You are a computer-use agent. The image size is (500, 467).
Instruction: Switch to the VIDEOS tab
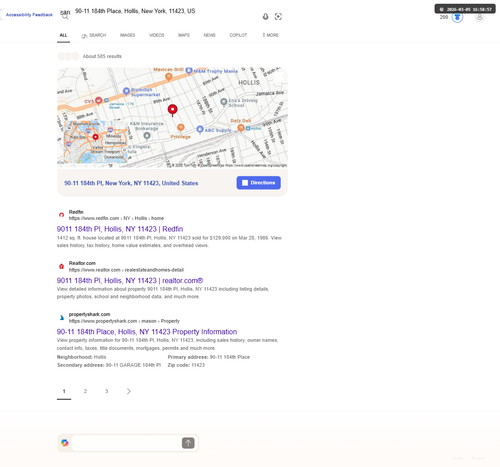tap(157, 35)
